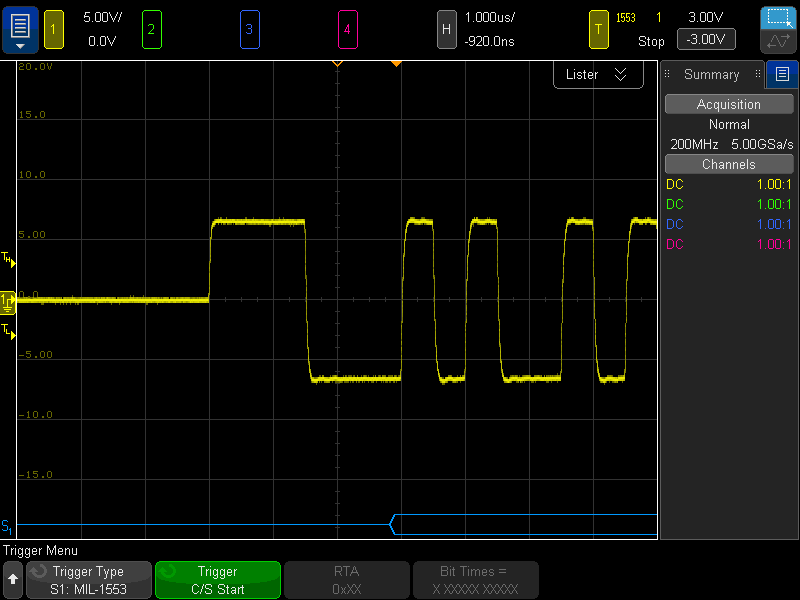Image resolution: width=800 pixels, height=600 pixels.
Task: Go back using the up arrow softkey
Action: coord(13,580)
